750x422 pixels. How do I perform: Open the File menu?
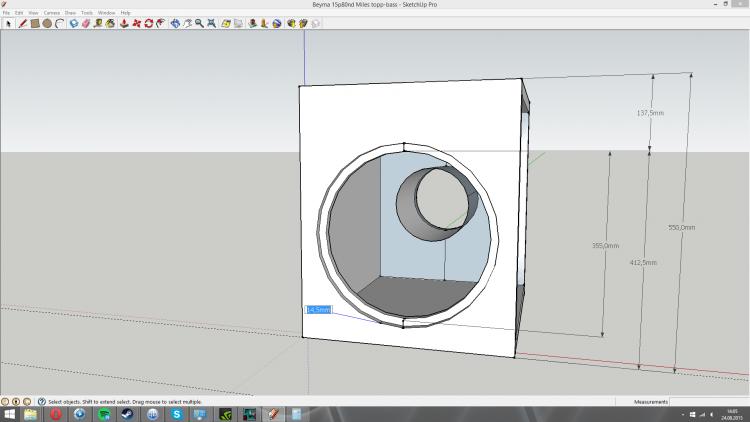coord(6,12)
